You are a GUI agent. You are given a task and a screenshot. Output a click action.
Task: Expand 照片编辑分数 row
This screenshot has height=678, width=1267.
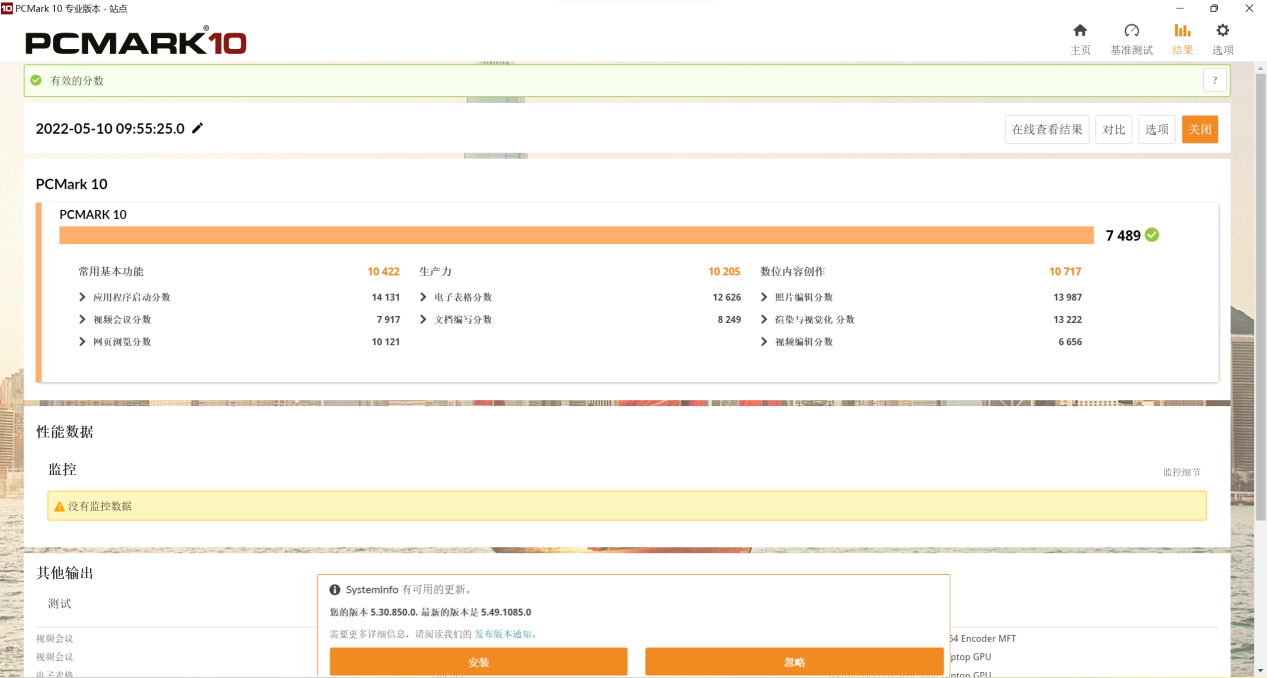pos(765,297)
